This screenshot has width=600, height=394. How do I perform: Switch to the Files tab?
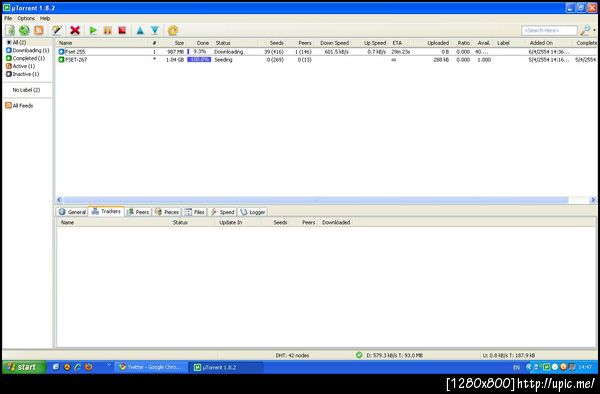[x=195, y=212]
